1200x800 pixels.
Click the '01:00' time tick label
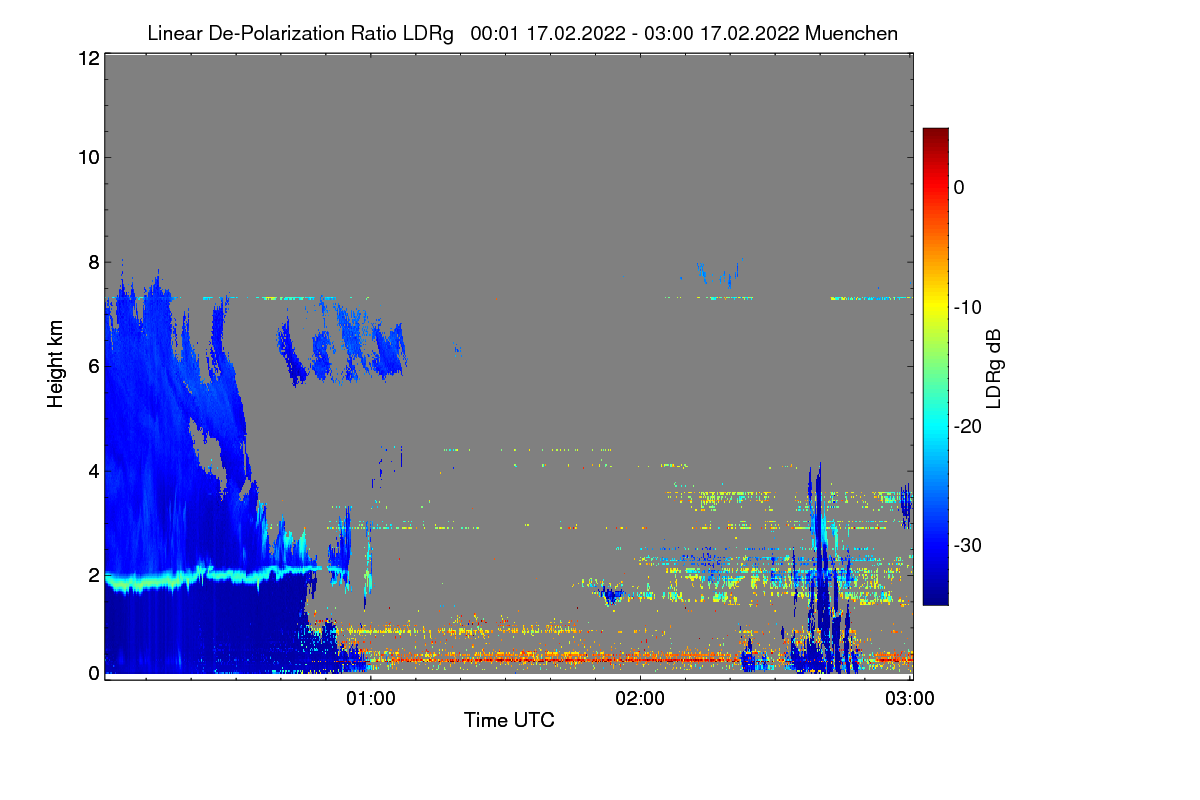[x=371, y=699]
